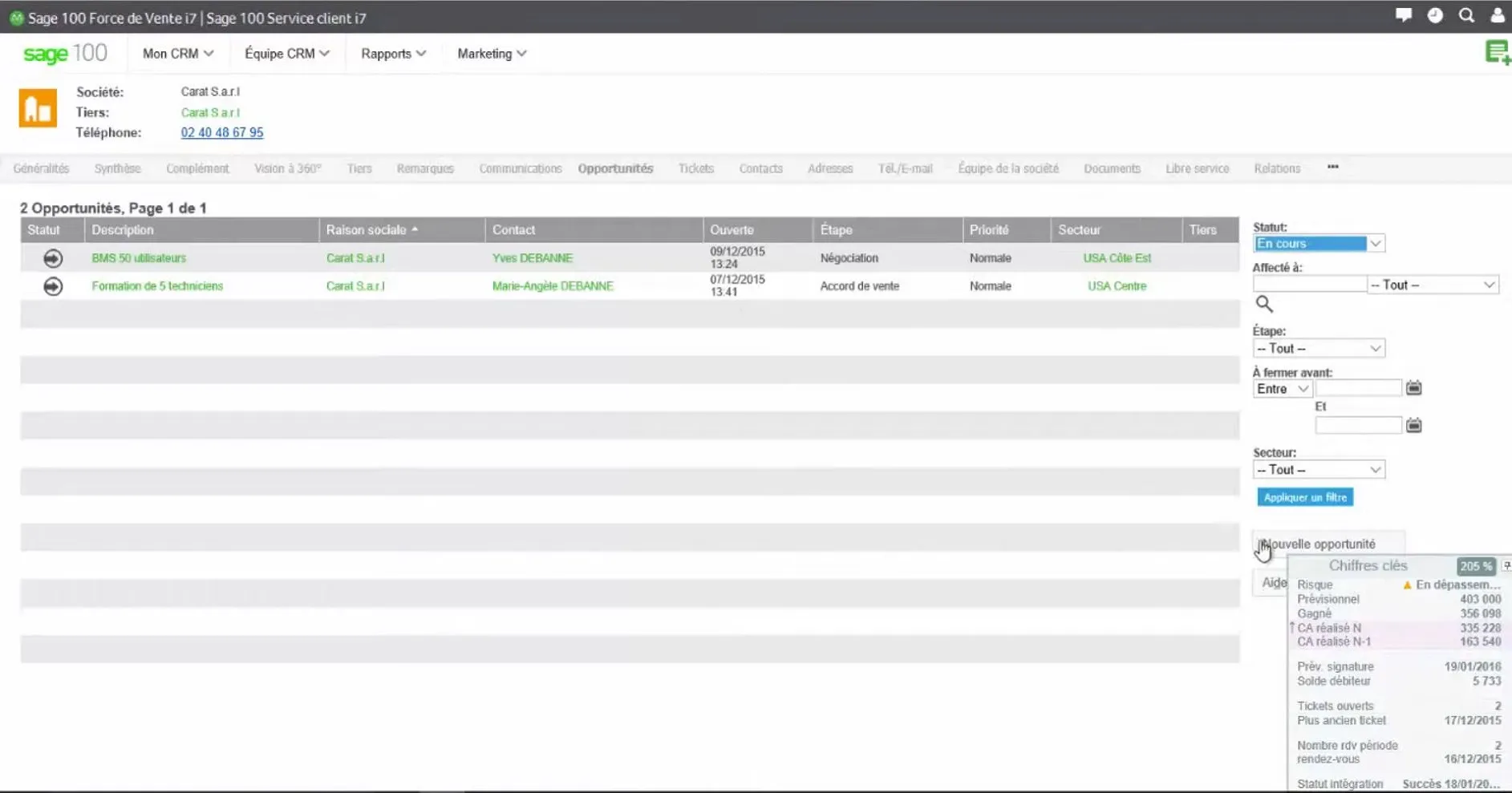Open the user profile icon
This screenshot has height=793, width=1512.
coord(1498,15)
